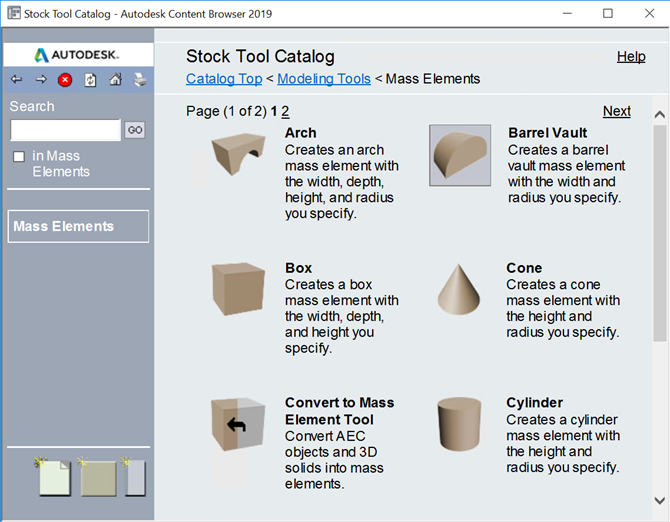Add a new palette using middle sparkle icon
670x522 pixels.
point(97,477)
